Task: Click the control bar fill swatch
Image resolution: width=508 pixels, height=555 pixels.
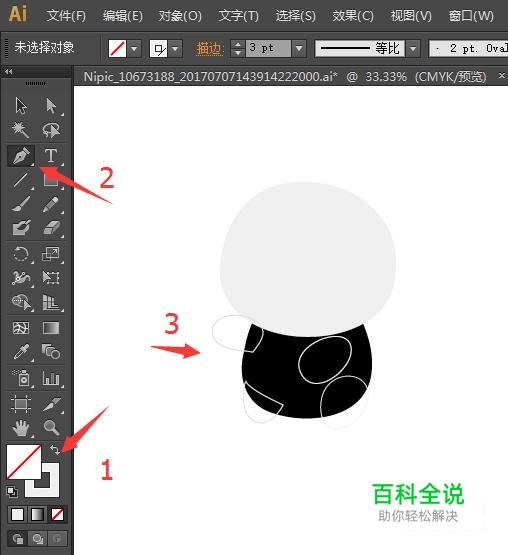Action: [117, 48]
